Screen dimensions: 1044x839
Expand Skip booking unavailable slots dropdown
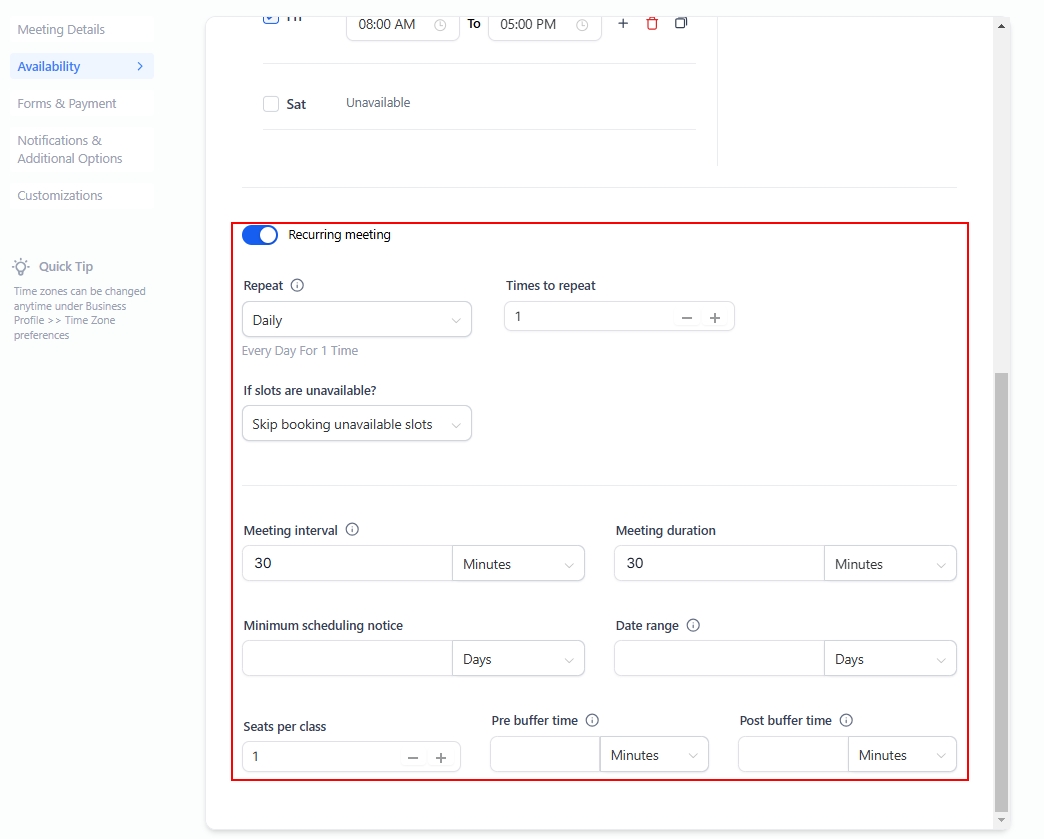pyautogui.click(x=356, y=424)
